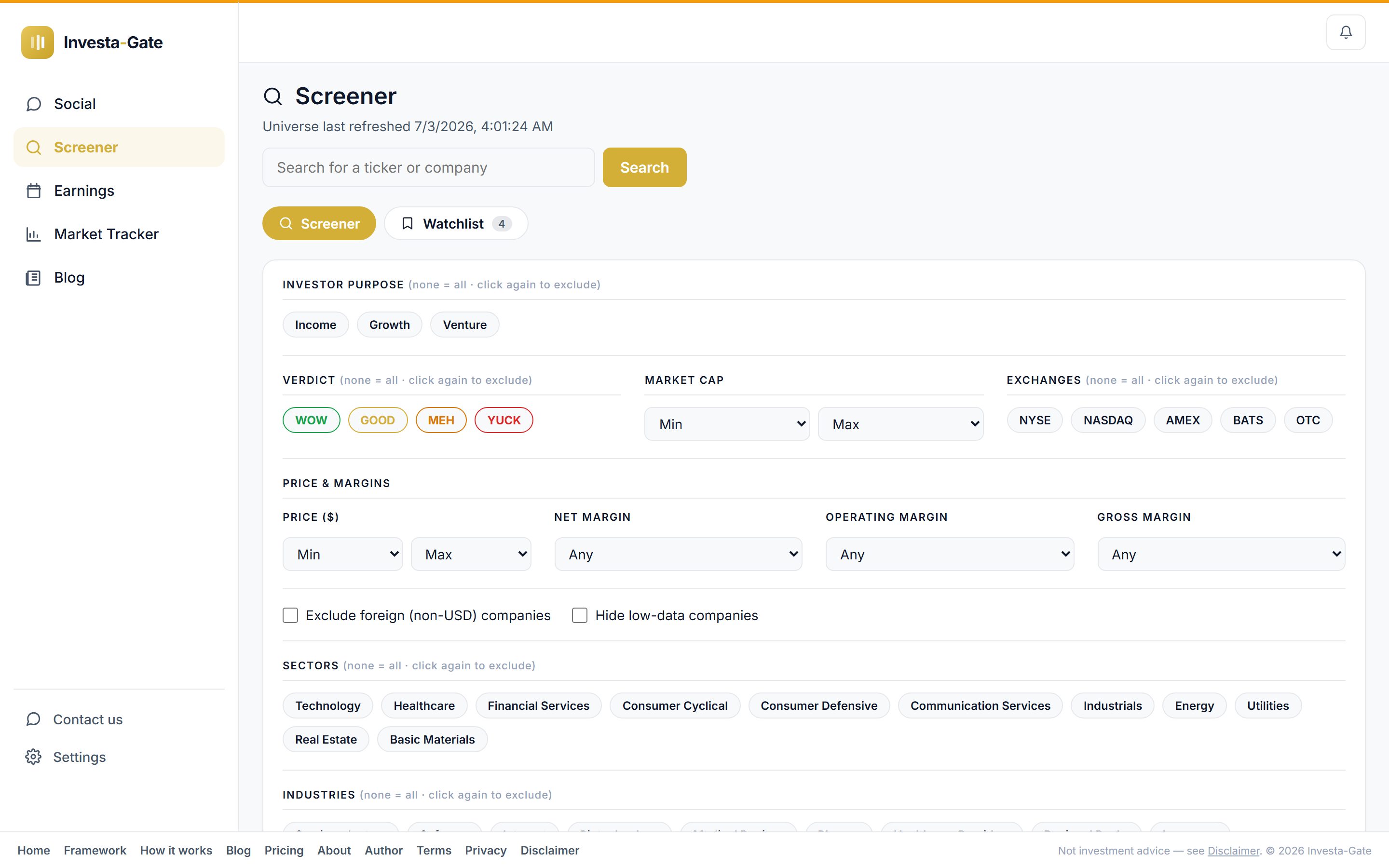1389x868 pixels.
Task: Select the Utilities sector chip
Action: click(x=1268, y=705)
